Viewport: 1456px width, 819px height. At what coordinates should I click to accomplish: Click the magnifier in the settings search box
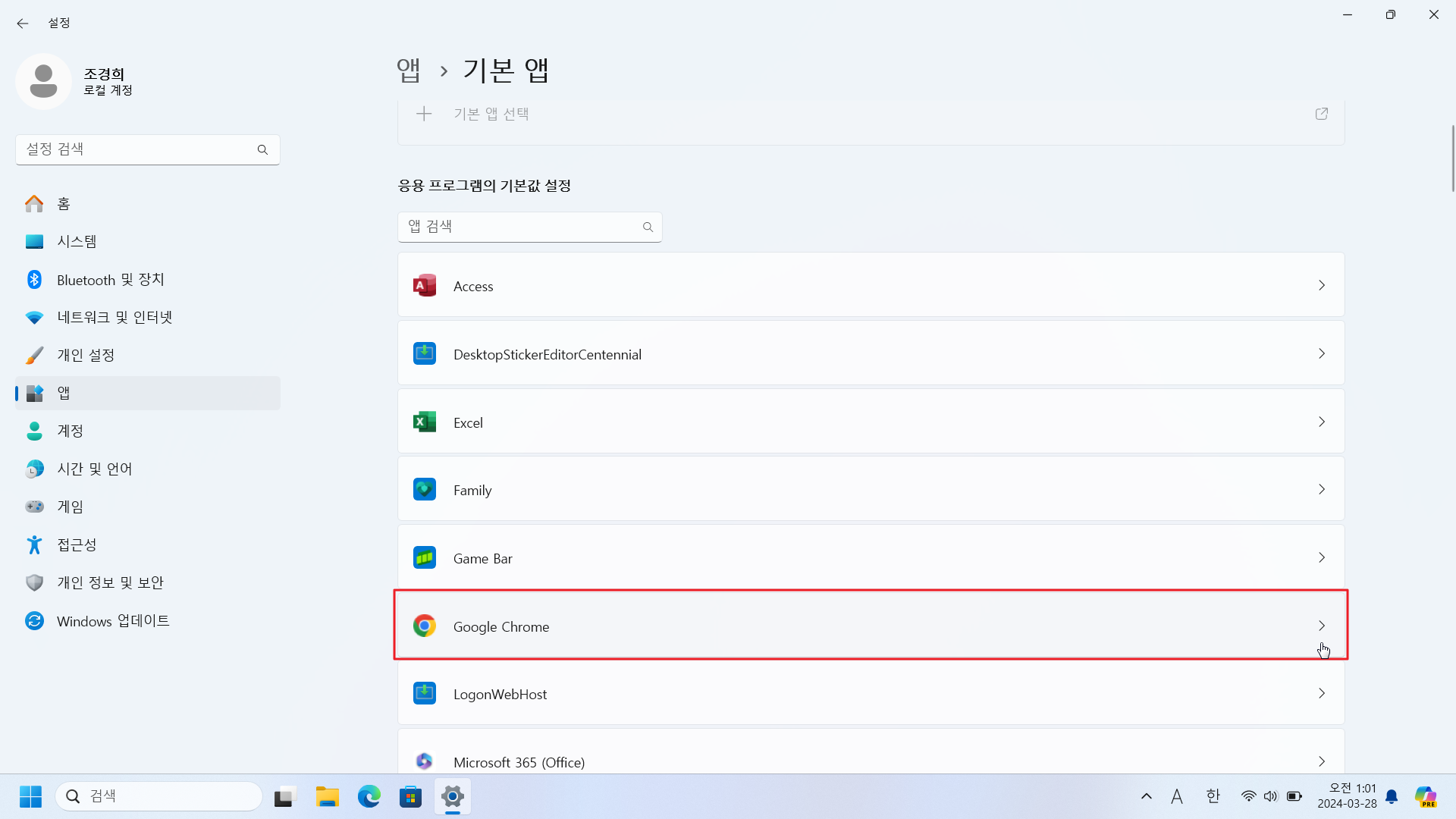tap(262, 149)
